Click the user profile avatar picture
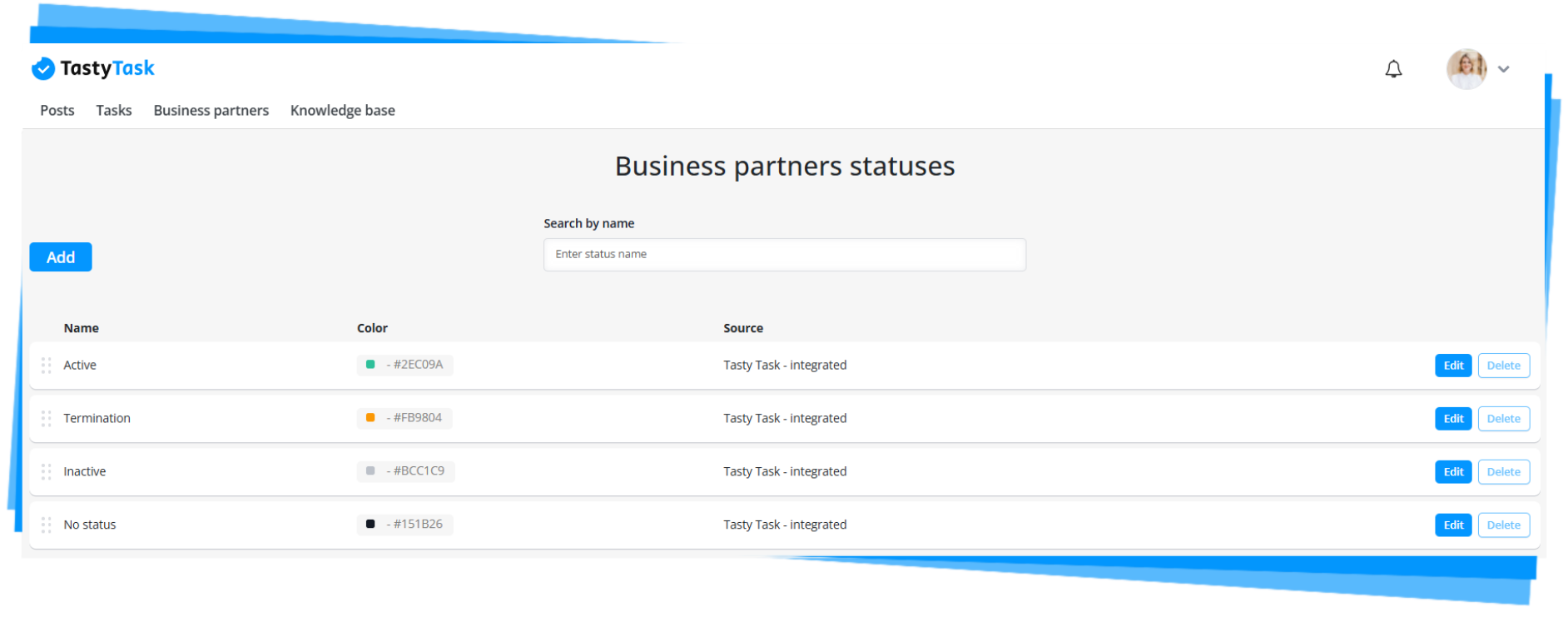Screen dimensions: 1568x617 pyautogui.click(x=1466, y=68)
